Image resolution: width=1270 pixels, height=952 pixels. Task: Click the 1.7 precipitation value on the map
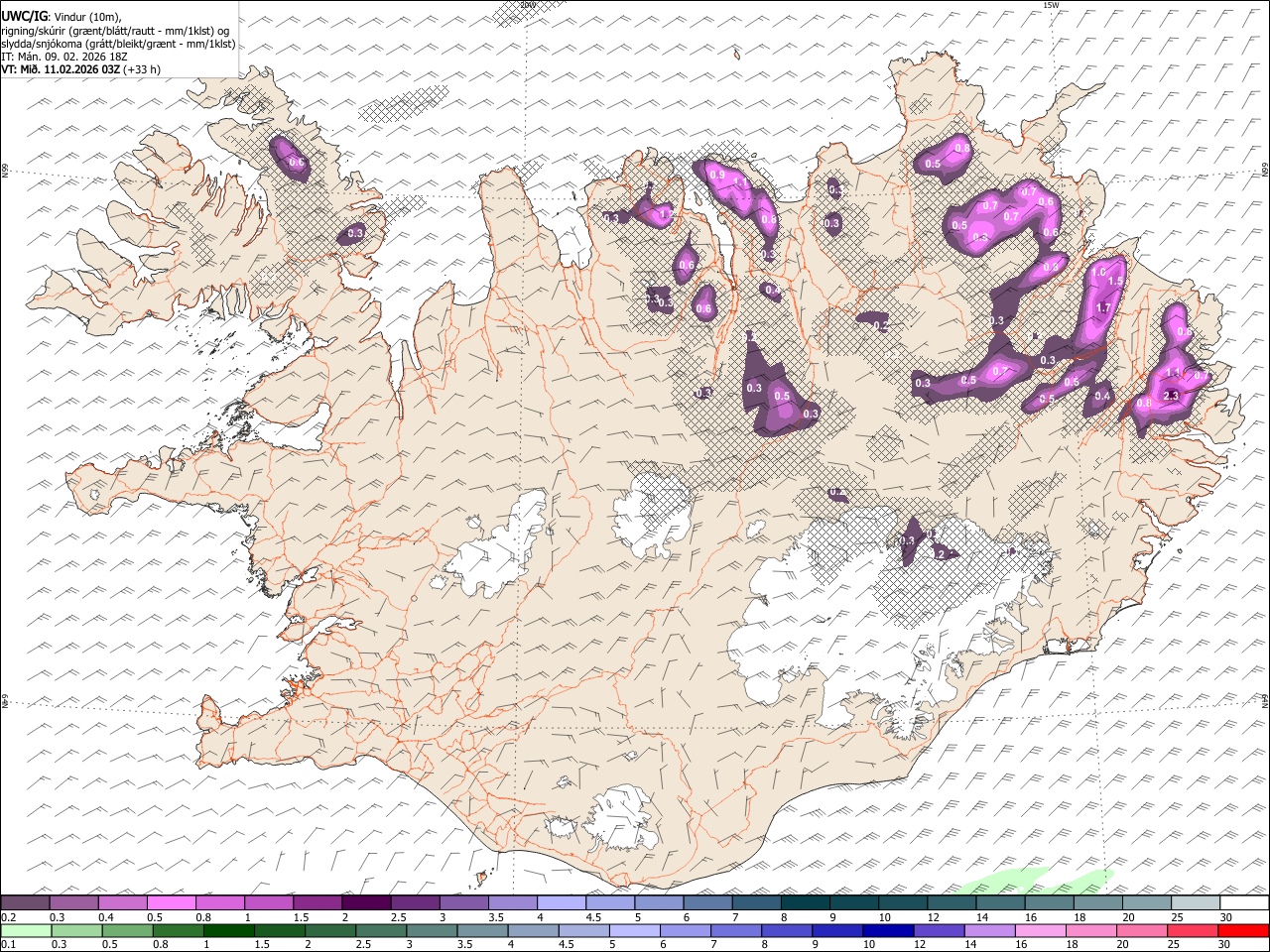[1103, 308]
